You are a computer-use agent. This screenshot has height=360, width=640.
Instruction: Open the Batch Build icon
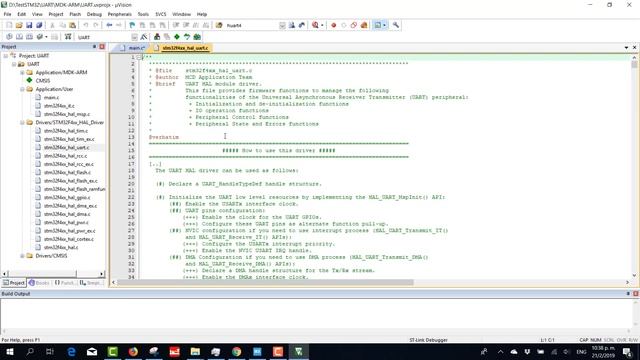[x=39, y=37]
